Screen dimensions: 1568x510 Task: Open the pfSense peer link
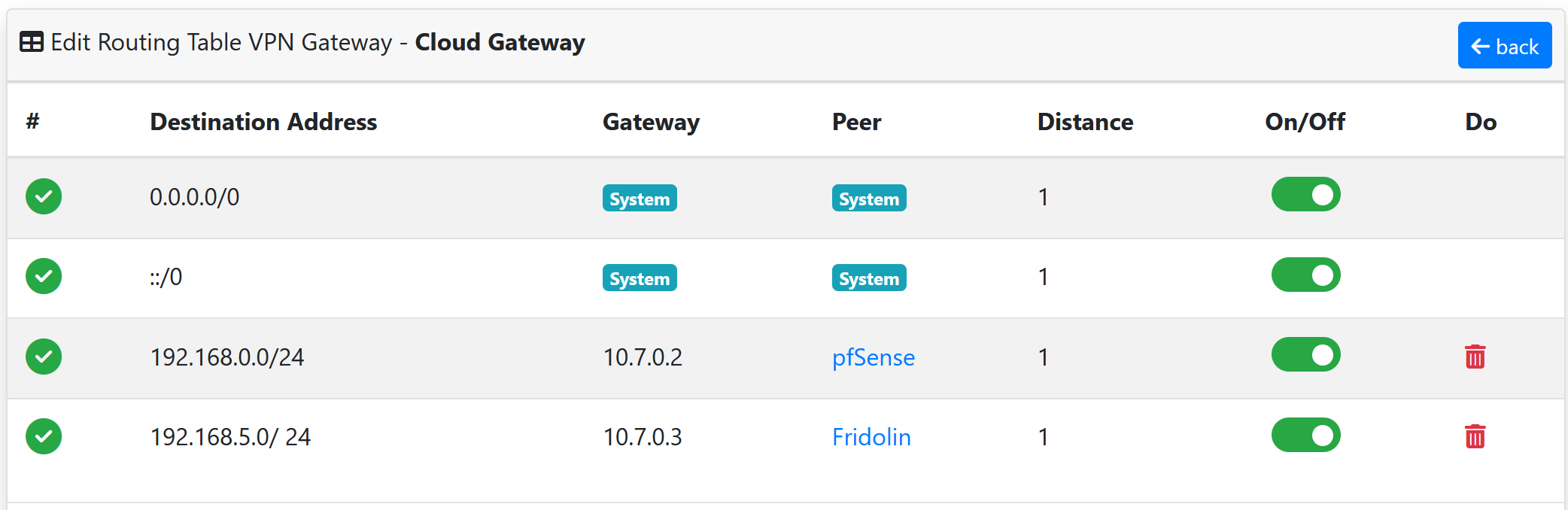(873, 357)
